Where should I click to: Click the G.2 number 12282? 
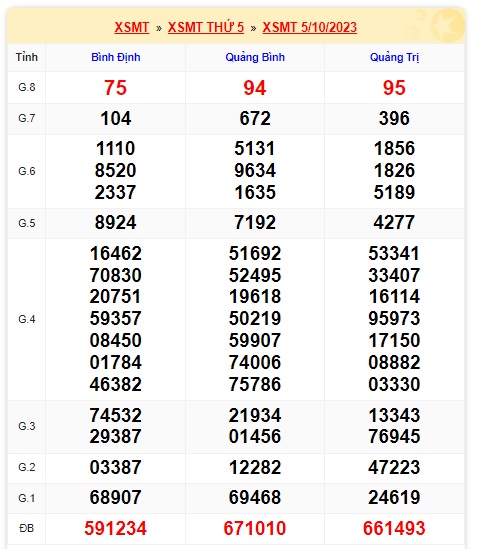[255, 467]
